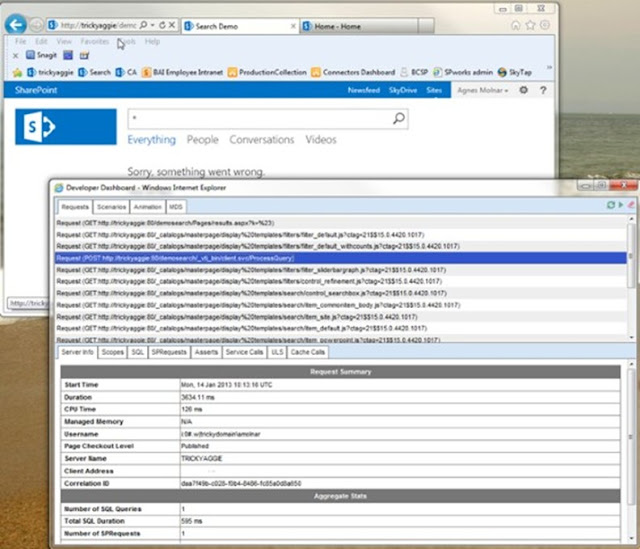The image size is (640, 549).
Task: Open the Scopes tab
Action: (112, 352)
